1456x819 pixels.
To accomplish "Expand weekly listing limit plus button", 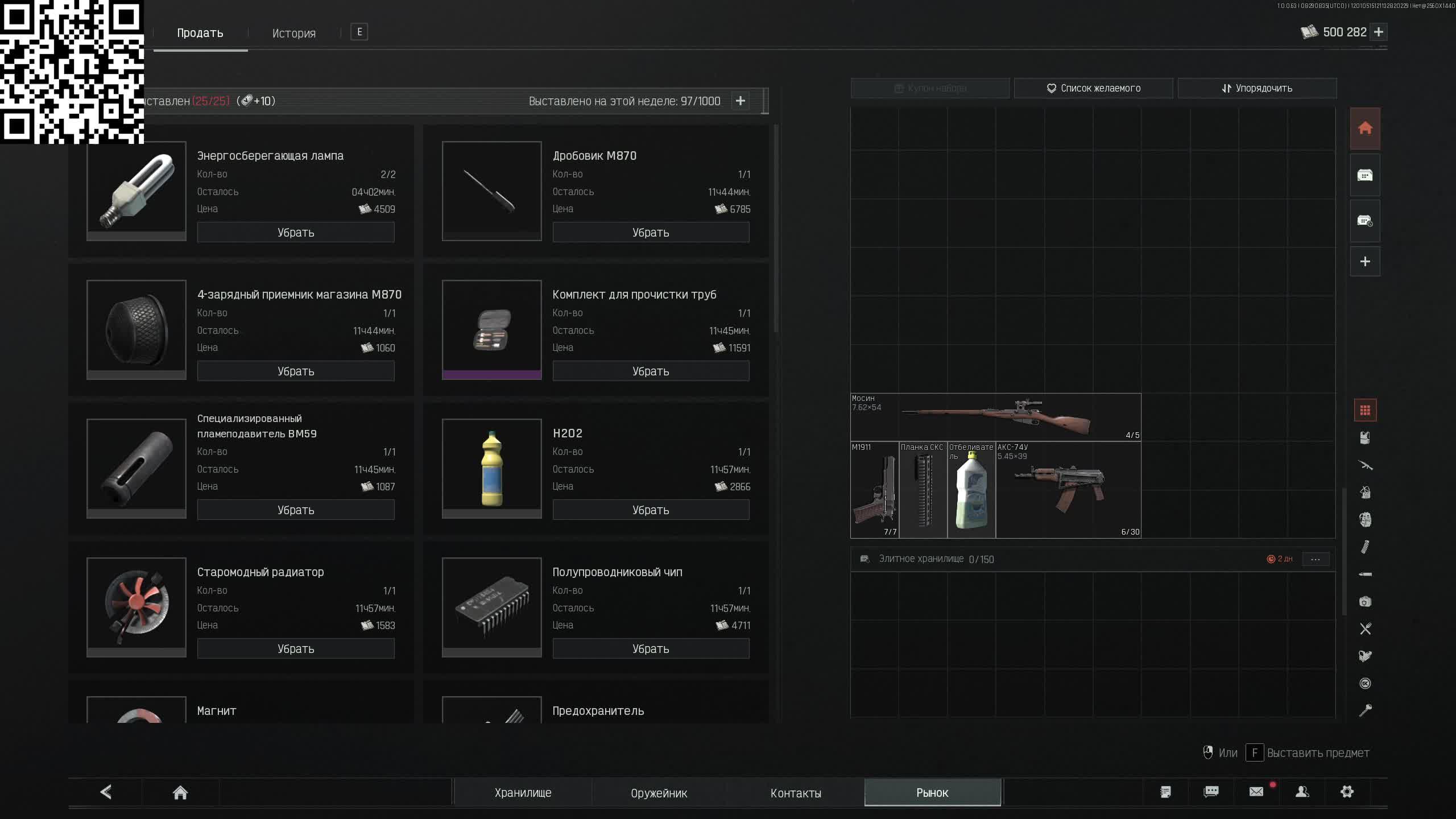I will coord(740,101).
